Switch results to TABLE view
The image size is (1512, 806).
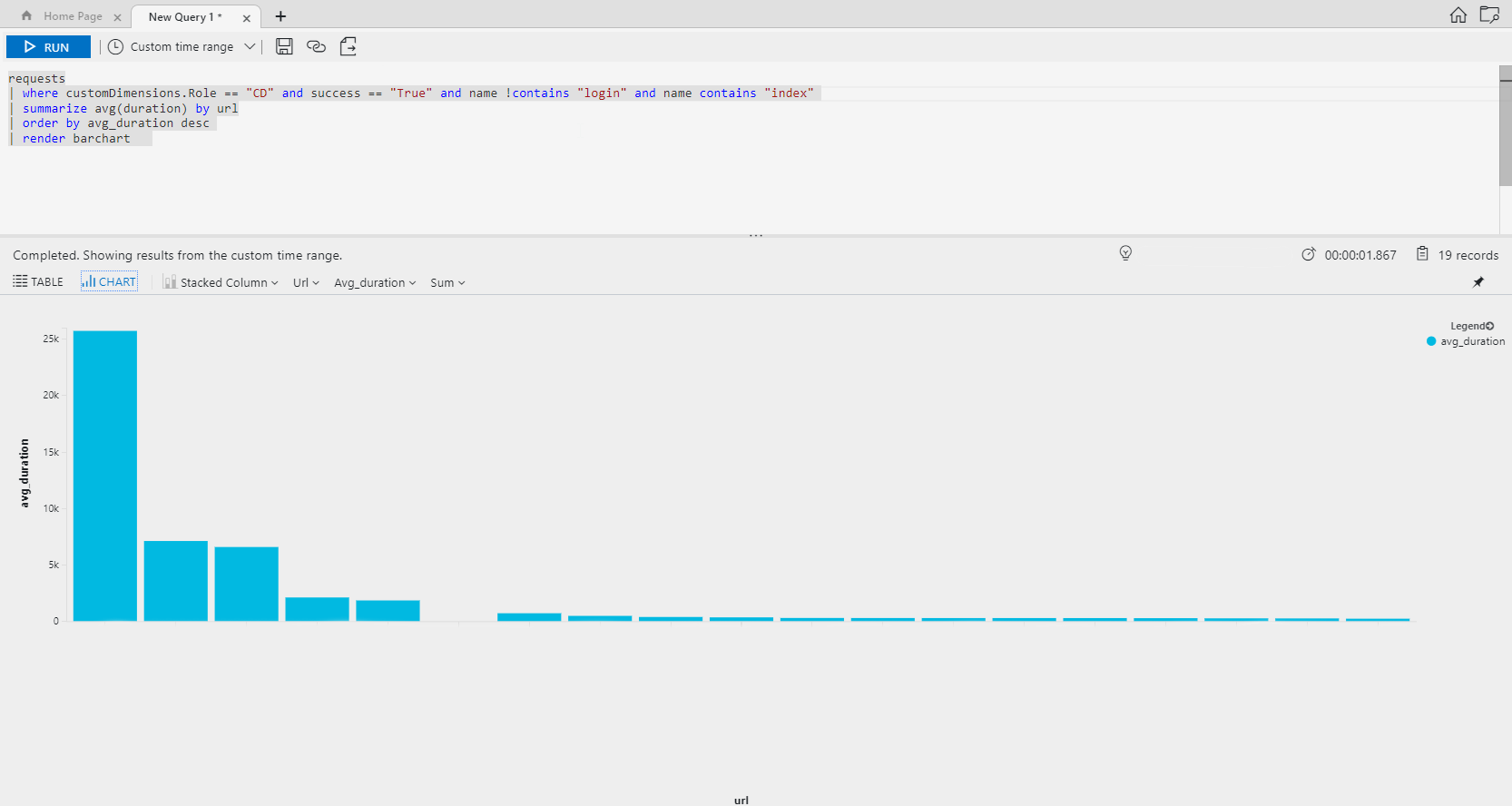pos(38,282)
